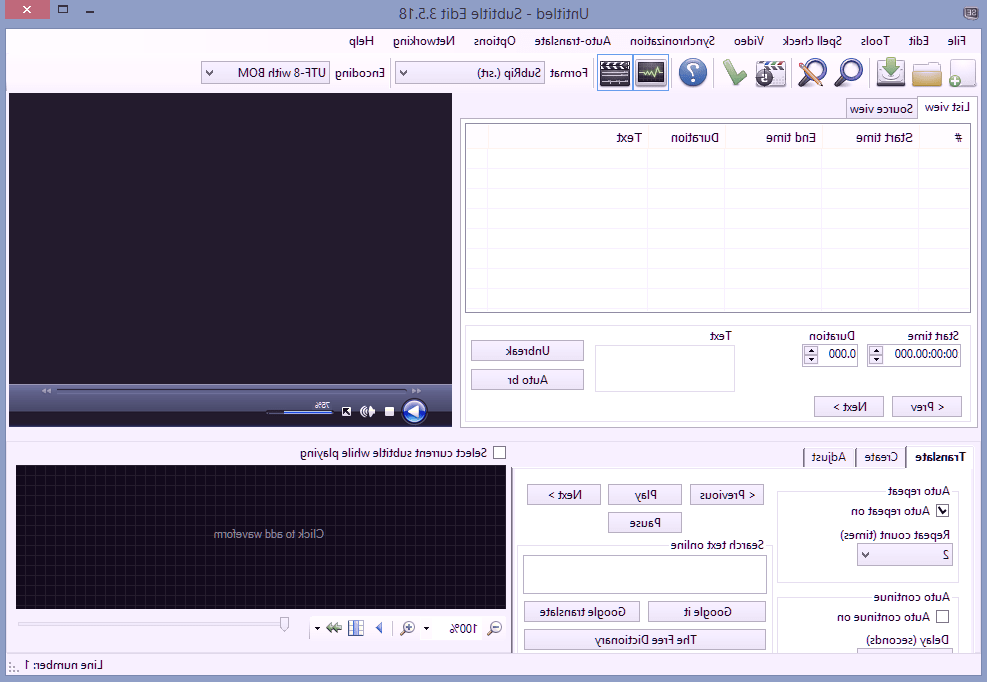The image size is (987, 682).
Task: Enable the Auto continue on checkbox
Action: (x=941, y=617)
